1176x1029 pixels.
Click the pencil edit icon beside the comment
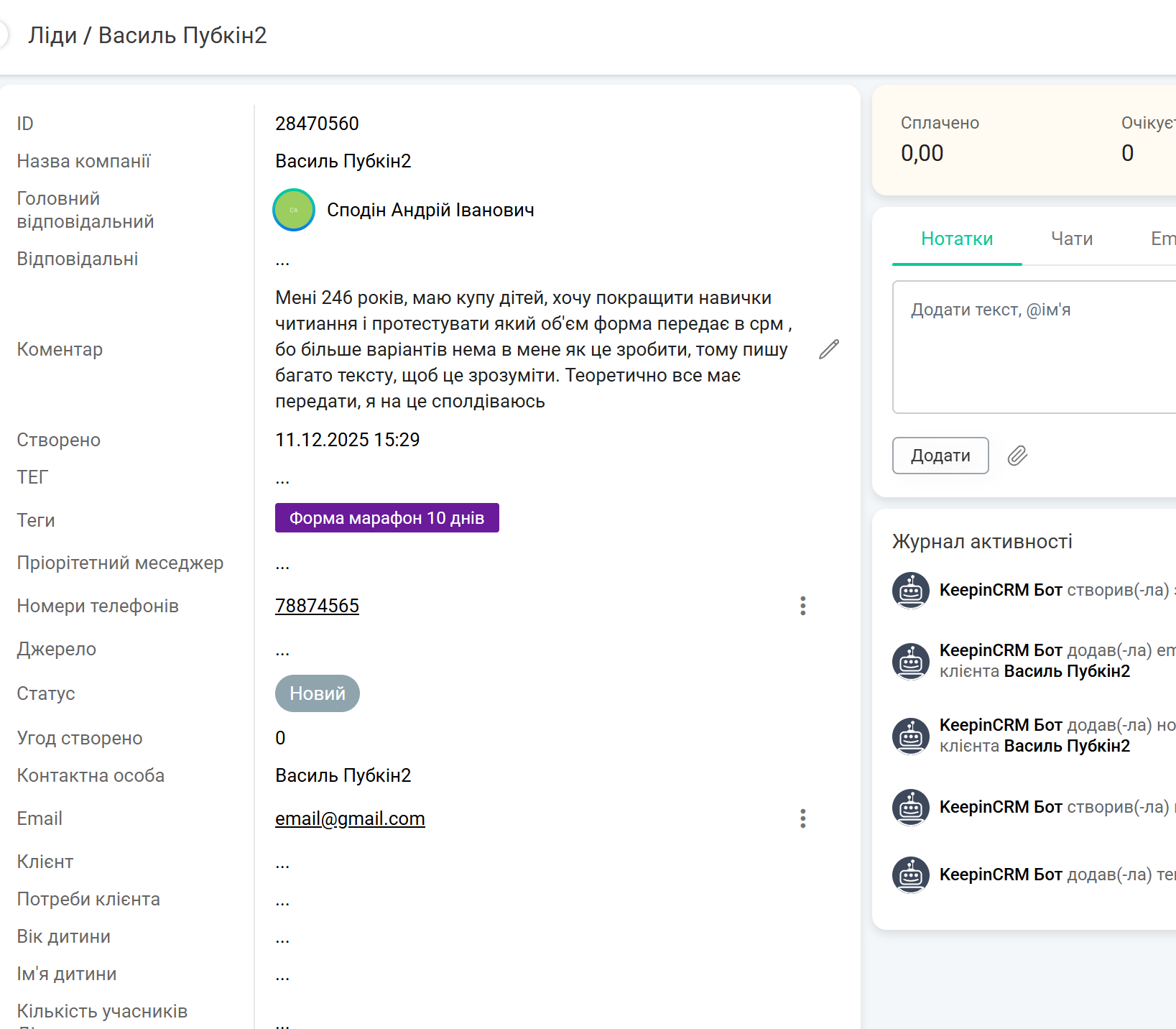tap(829, 349)
